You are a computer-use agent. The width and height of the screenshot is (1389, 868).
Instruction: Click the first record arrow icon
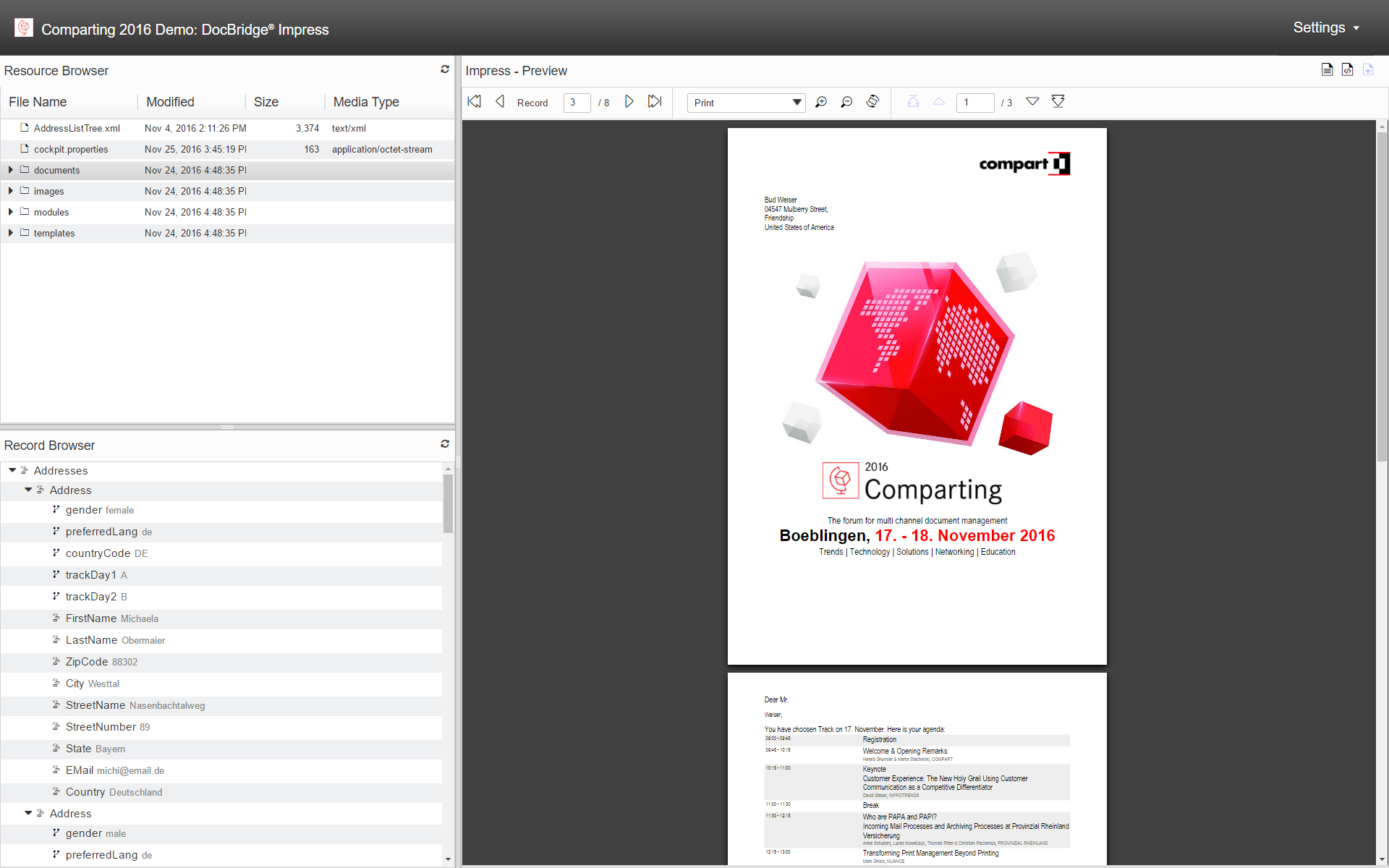[474, 102]
